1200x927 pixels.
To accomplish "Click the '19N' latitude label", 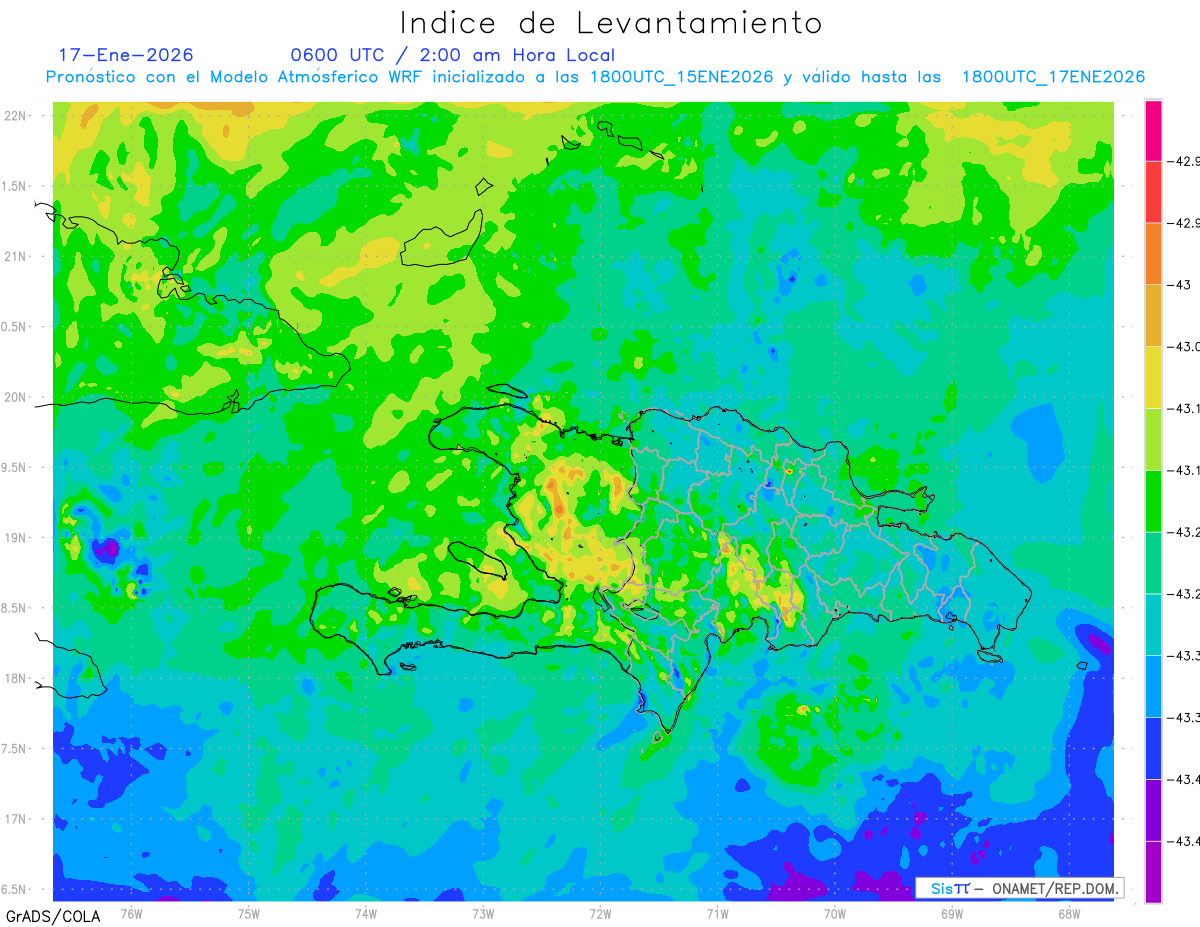I will pyautogui.click(x=16, y=538).
